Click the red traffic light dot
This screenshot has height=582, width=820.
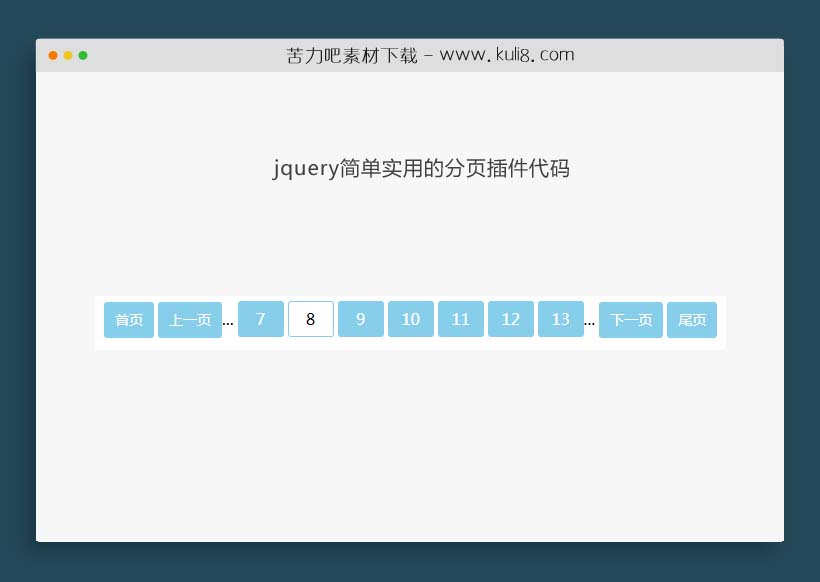(x=52, y=56)
